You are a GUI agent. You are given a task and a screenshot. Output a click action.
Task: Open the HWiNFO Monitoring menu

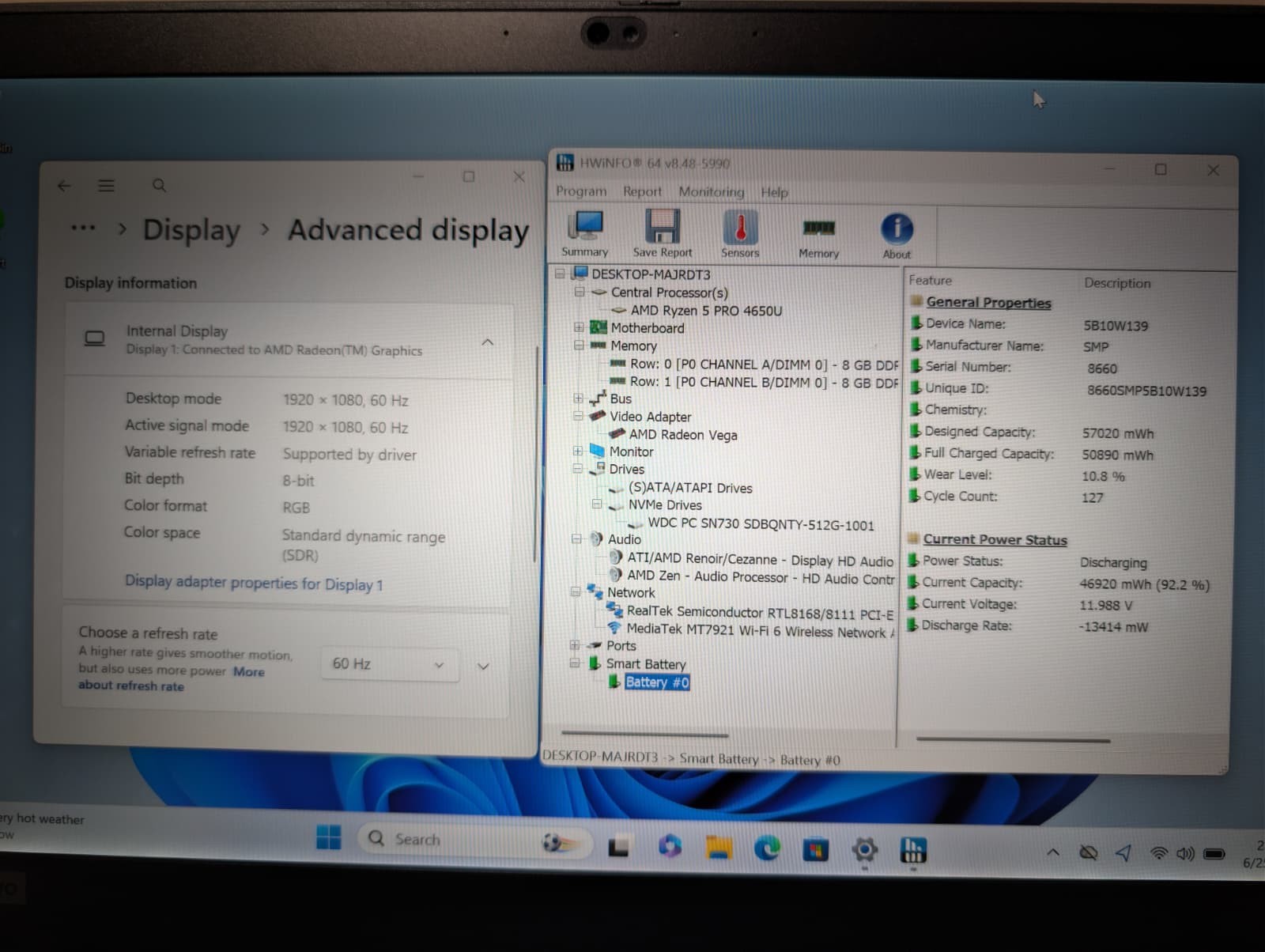point(712,191)
